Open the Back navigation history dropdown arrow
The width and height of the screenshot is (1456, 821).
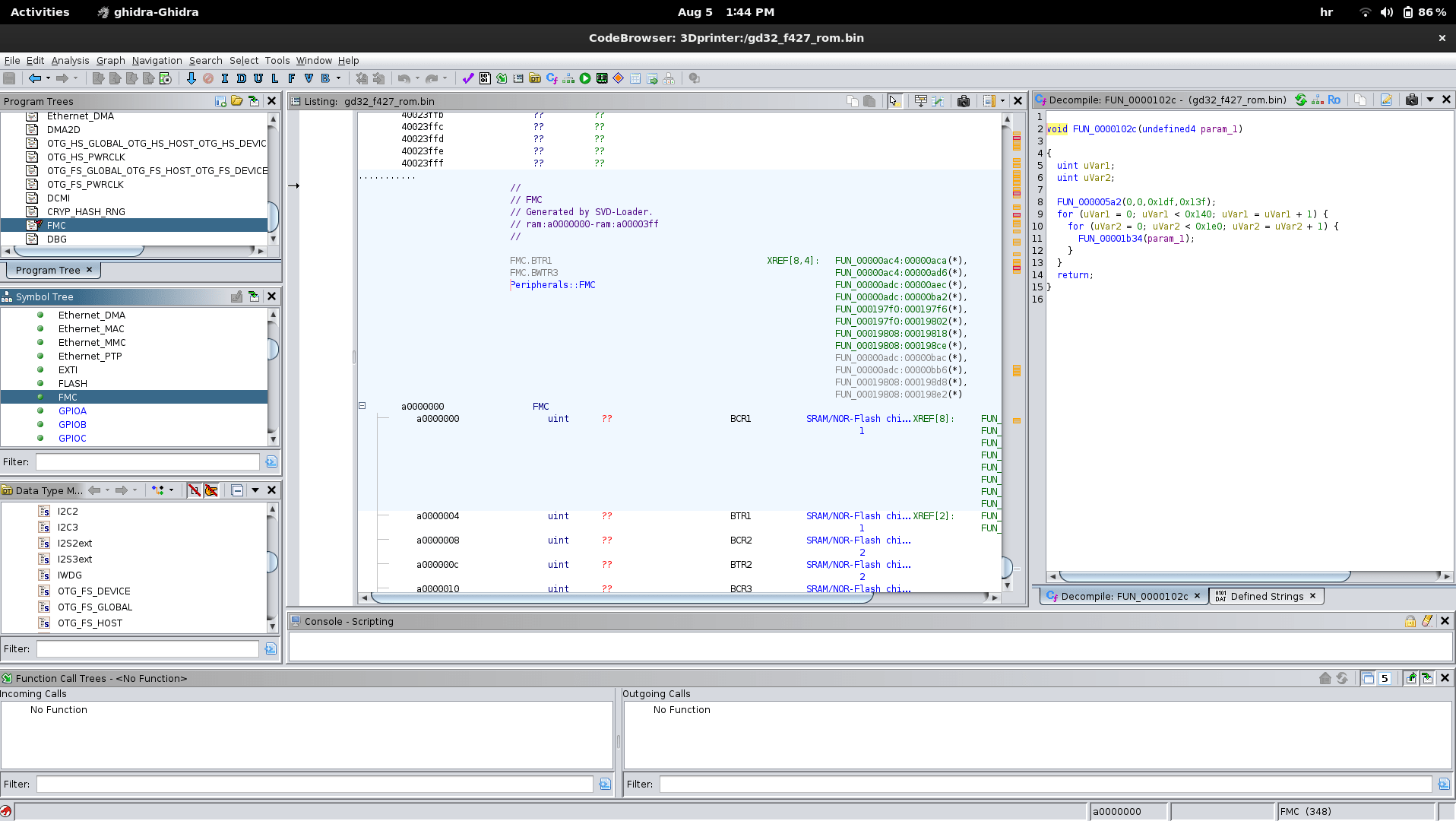click(x=48, y=78)
